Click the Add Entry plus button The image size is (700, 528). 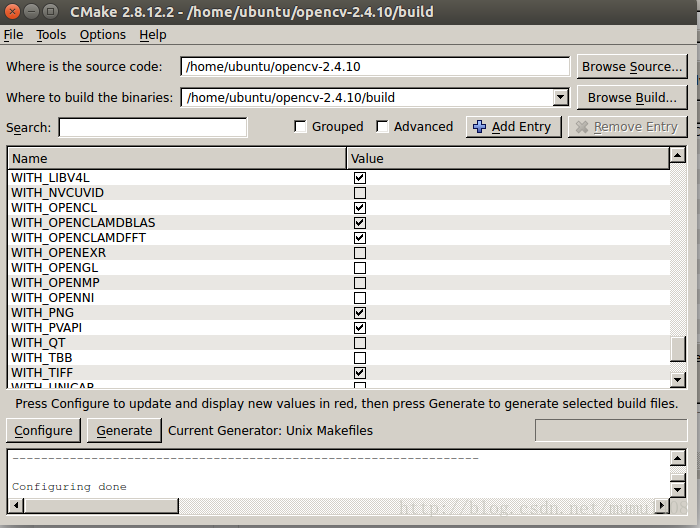[x=513, y=127]
